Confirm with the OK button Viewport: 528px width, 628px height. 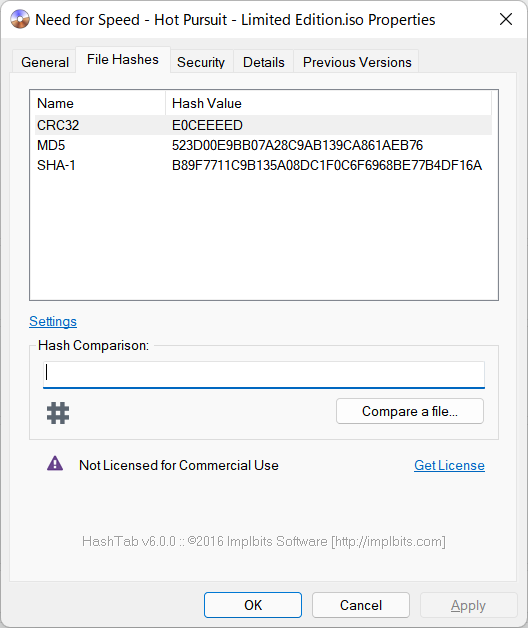tap(253, 605)
